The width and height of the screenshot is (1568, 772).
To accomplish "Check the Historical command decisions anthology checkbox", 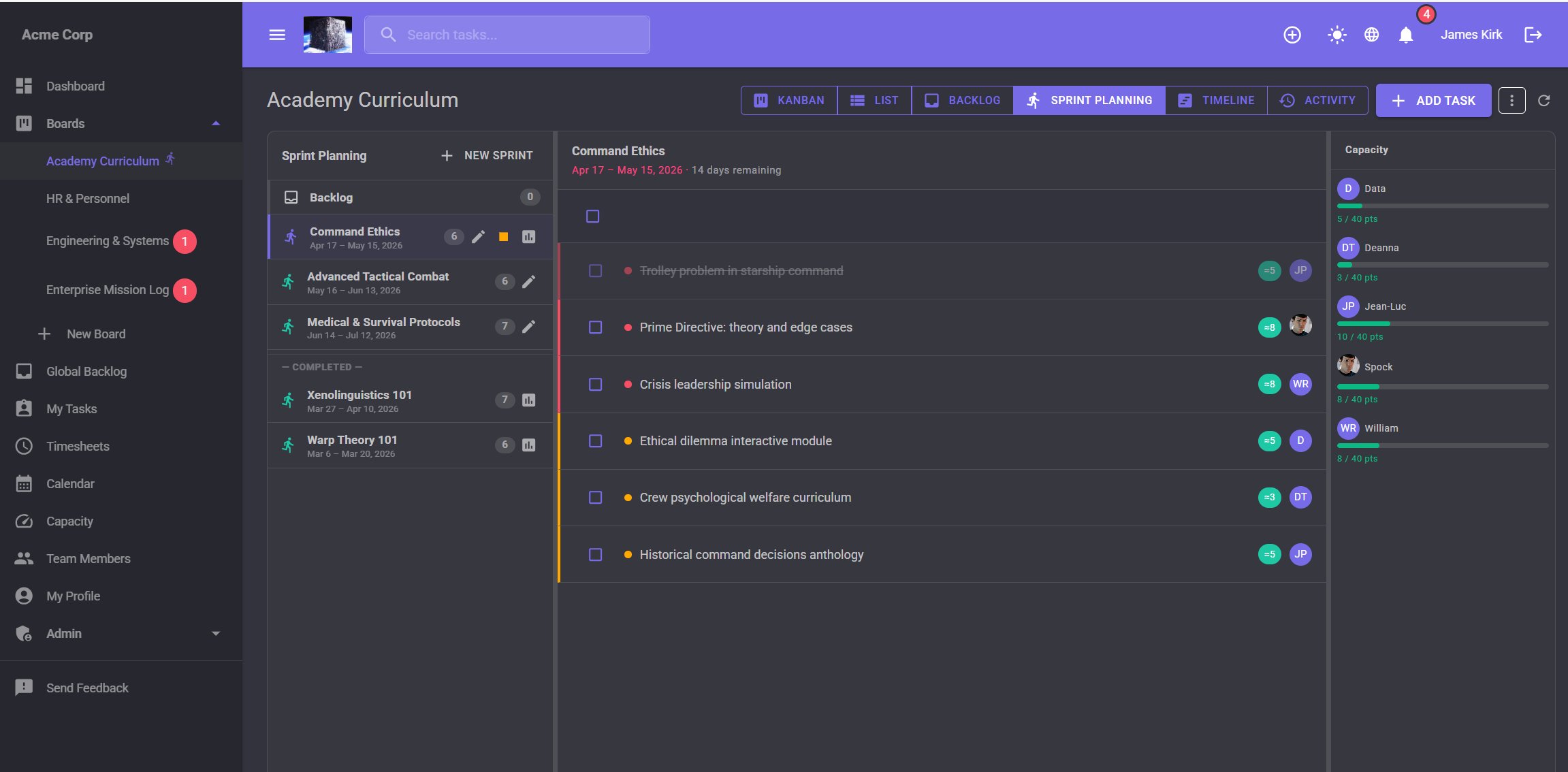I will (595, 555).
